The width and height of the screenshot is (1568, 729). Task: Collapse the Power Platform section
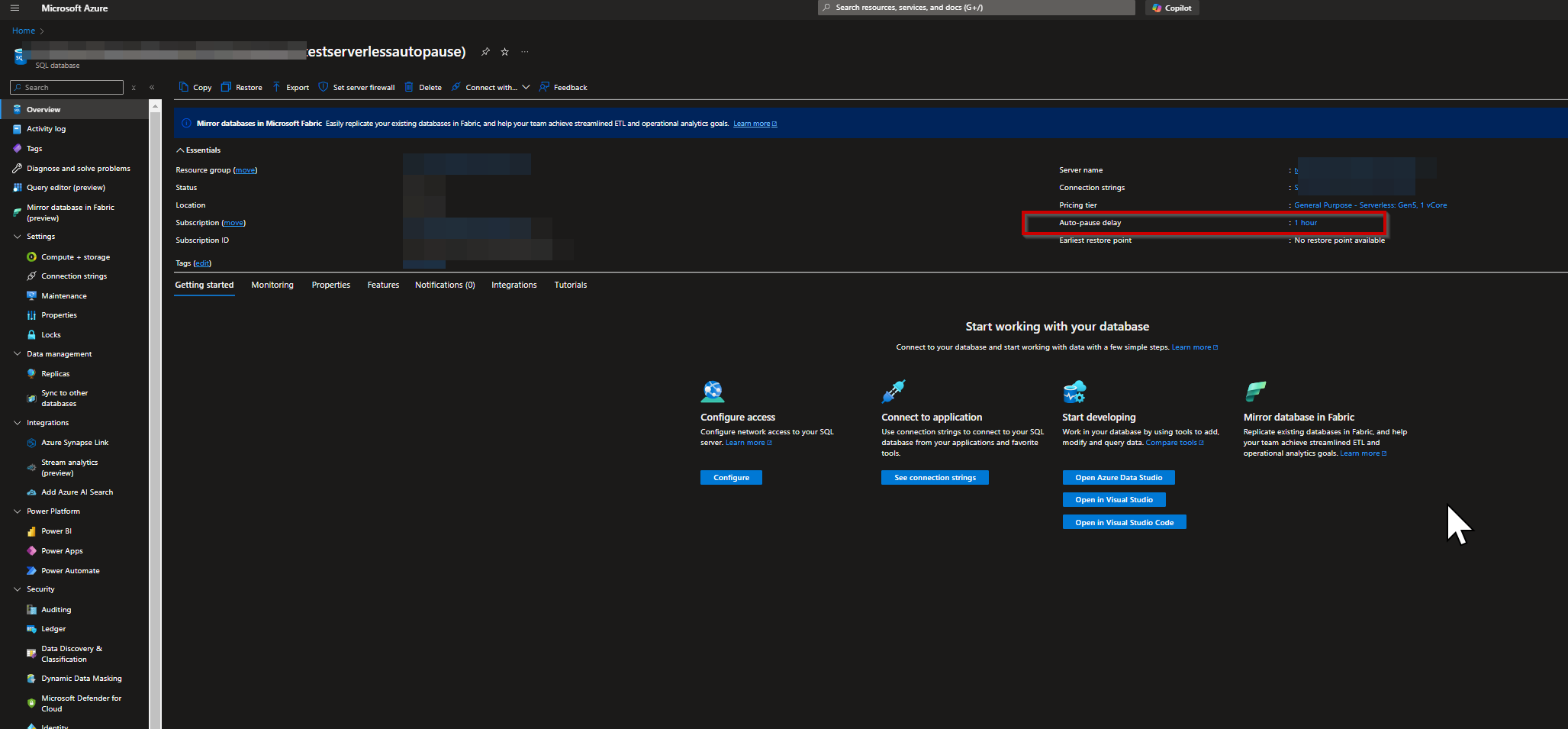click(x=18, y=511)
